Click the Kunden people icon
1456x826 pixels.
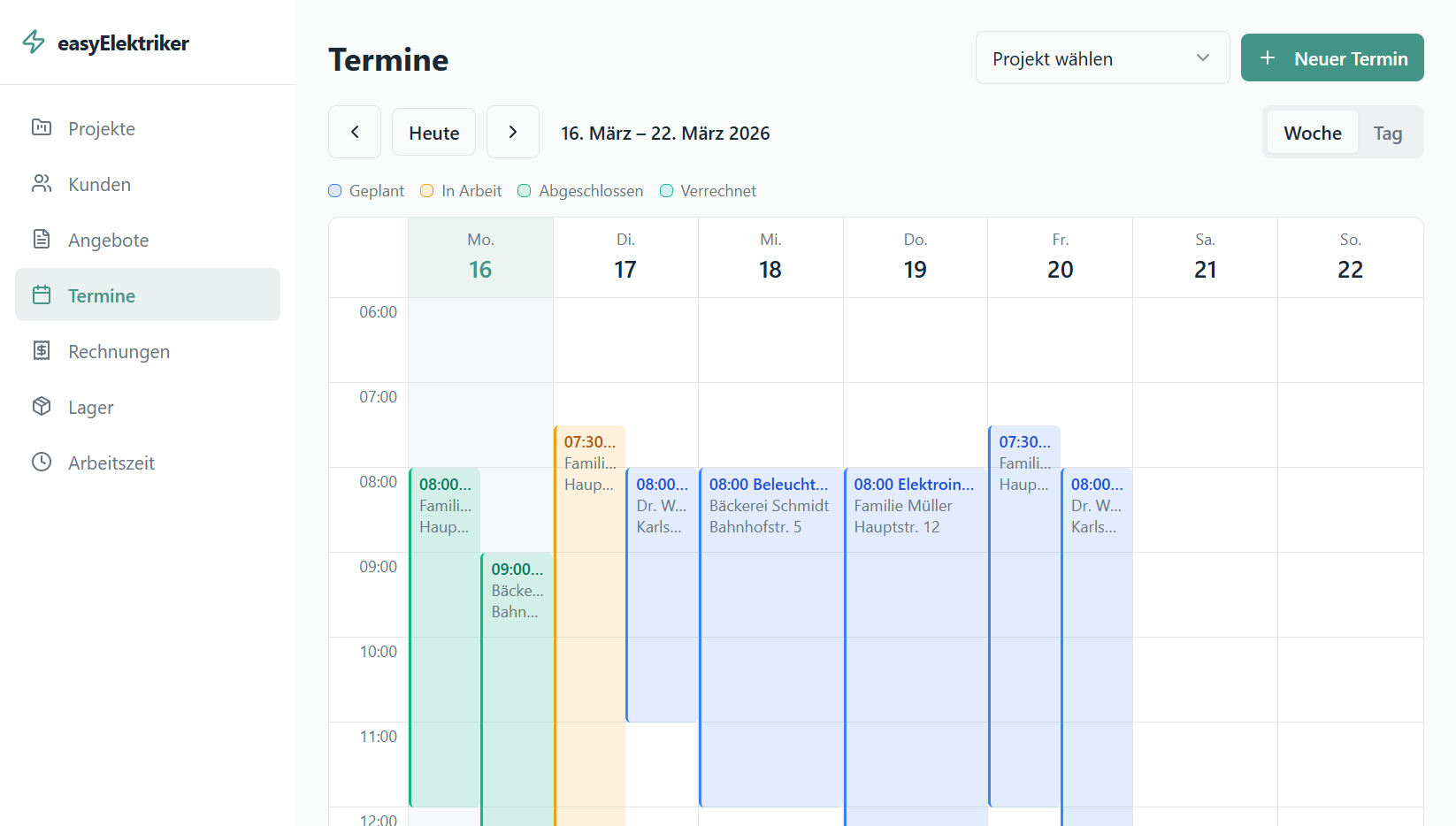[42, 183]
